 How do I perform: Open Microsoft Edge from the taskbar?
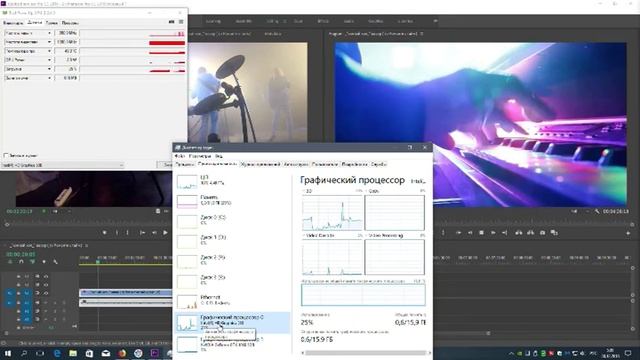coord(57,353)
